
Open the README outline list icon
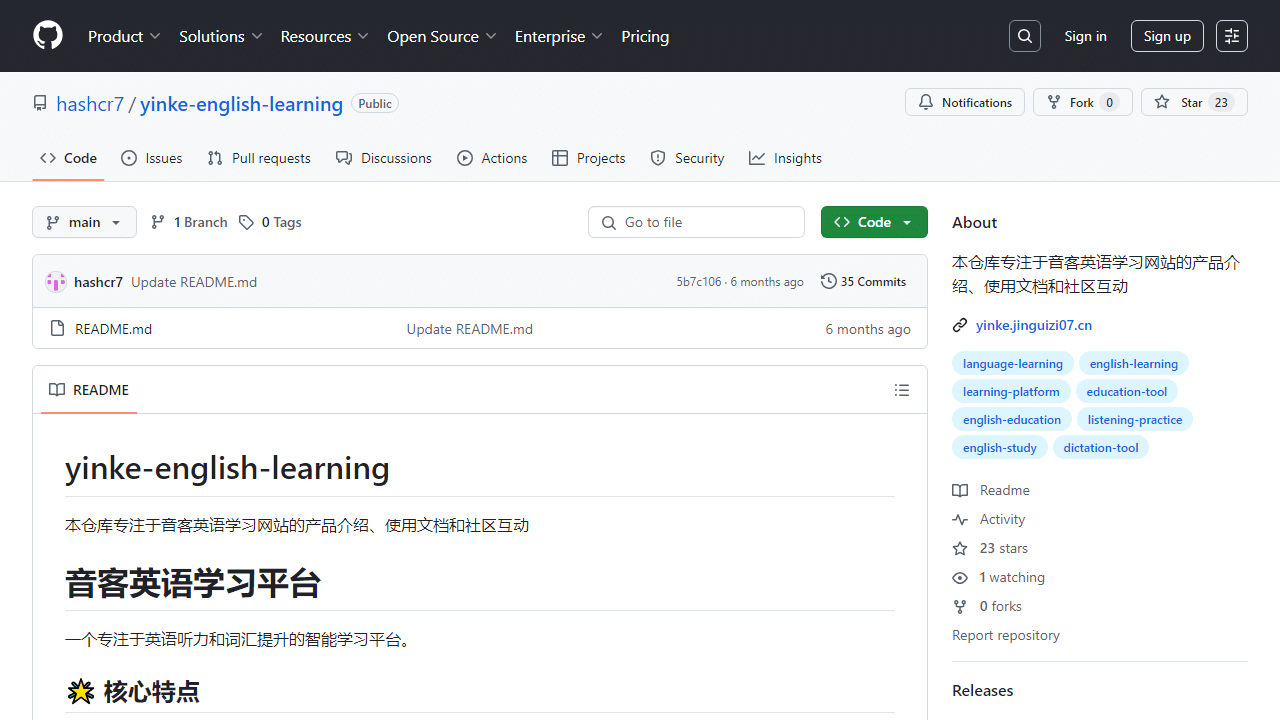tap(902, 390)
